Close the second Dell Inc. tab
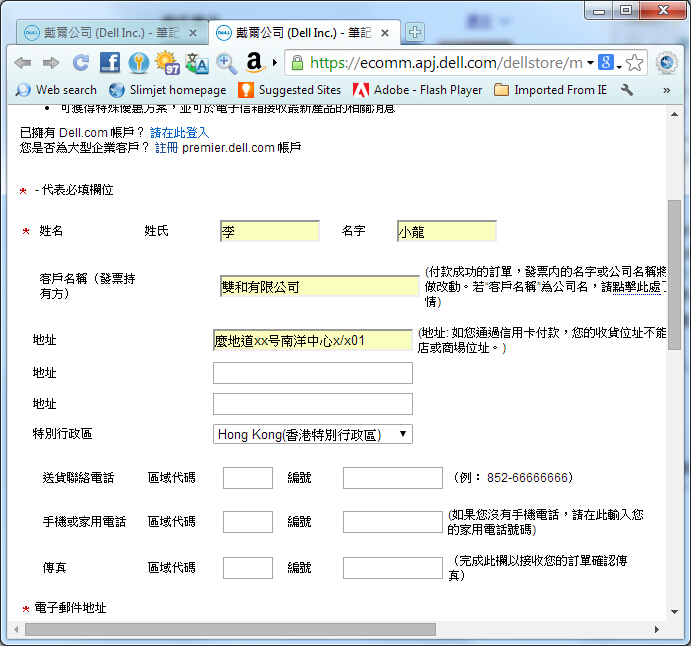This screenshot has width=691, height=646. [385, 33]
